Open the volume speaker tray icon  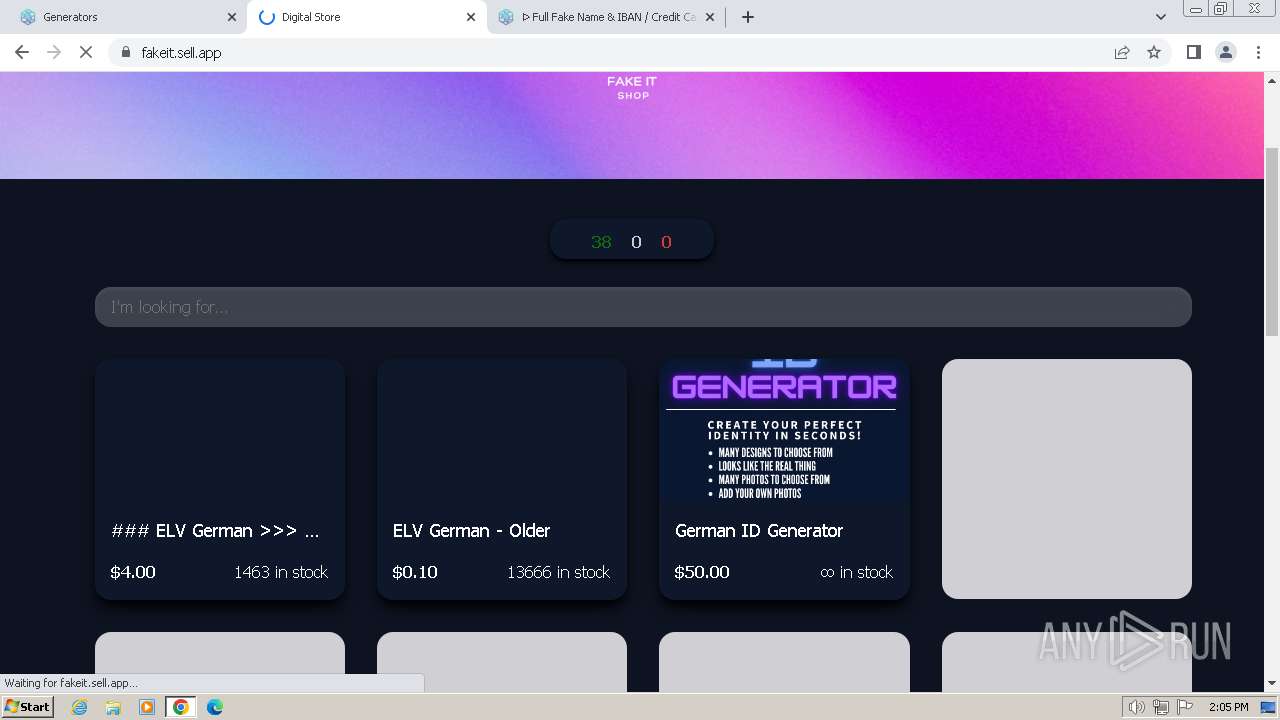point(1136,707)
